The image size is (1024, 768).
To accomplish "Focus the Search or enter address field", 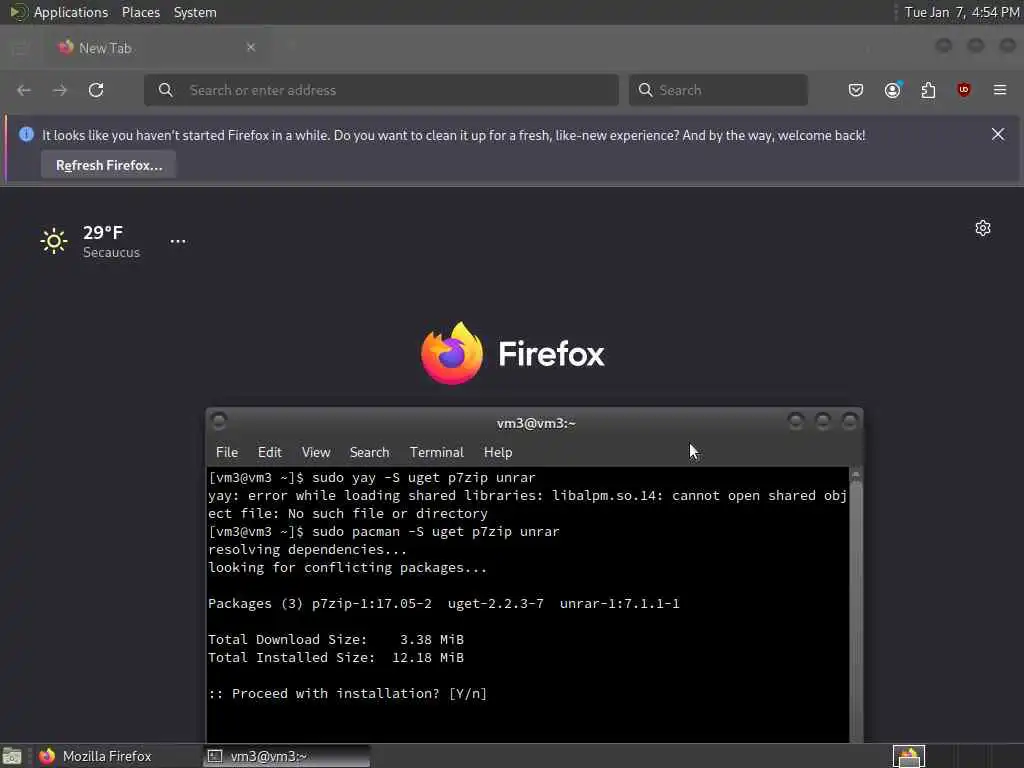I will 381,90.
